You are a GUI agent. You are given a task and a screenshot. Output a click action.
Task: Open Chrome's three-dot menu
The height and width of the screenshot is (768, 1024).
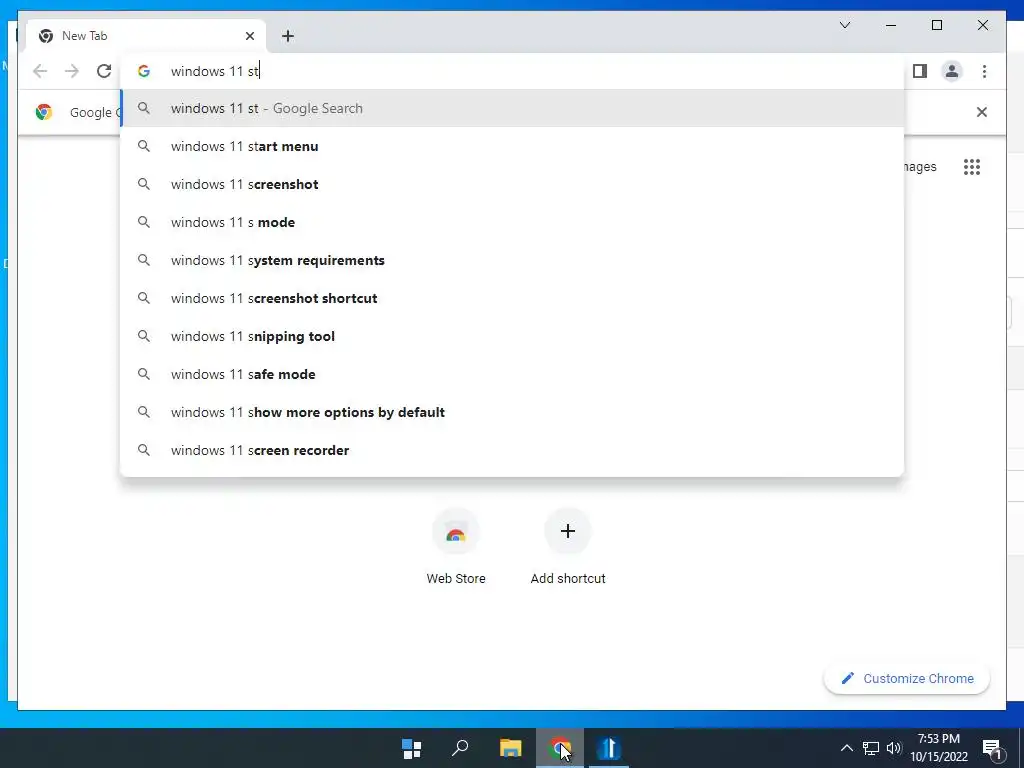(x=984, y=71)
